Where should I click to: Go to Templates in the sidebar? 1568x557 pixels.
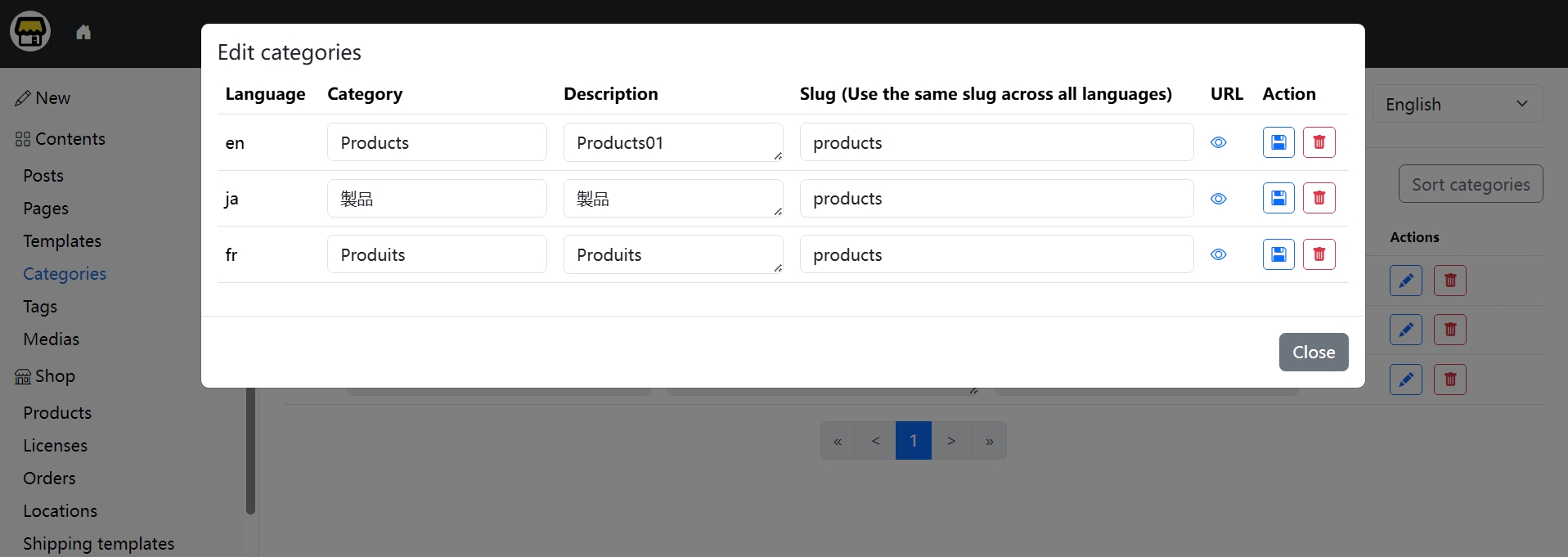pyautogui.click(x=62, y=241)
